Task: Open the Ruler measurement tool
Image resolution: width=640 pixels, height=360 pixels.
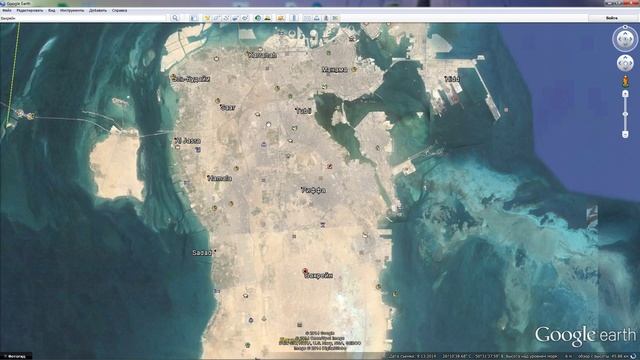Action: tap(294, 18)
